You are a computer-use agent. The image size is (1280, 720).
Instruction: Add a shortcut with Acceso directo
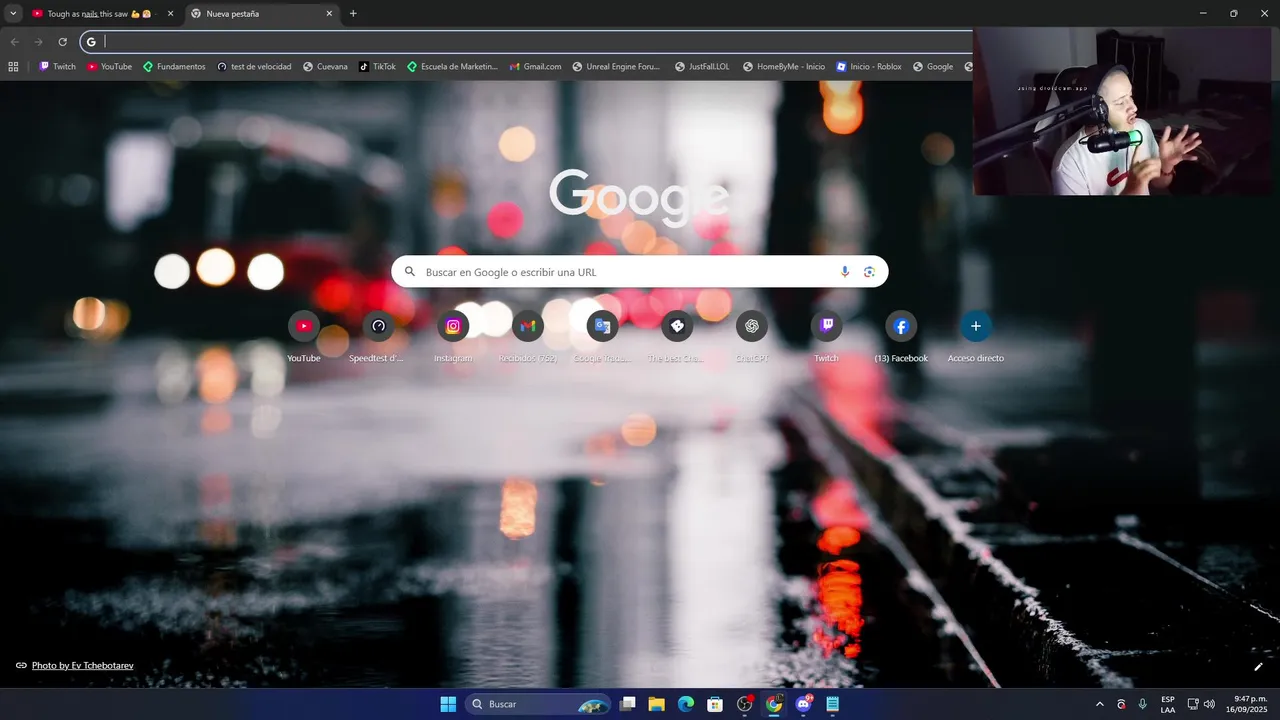(x=976, y=337)
